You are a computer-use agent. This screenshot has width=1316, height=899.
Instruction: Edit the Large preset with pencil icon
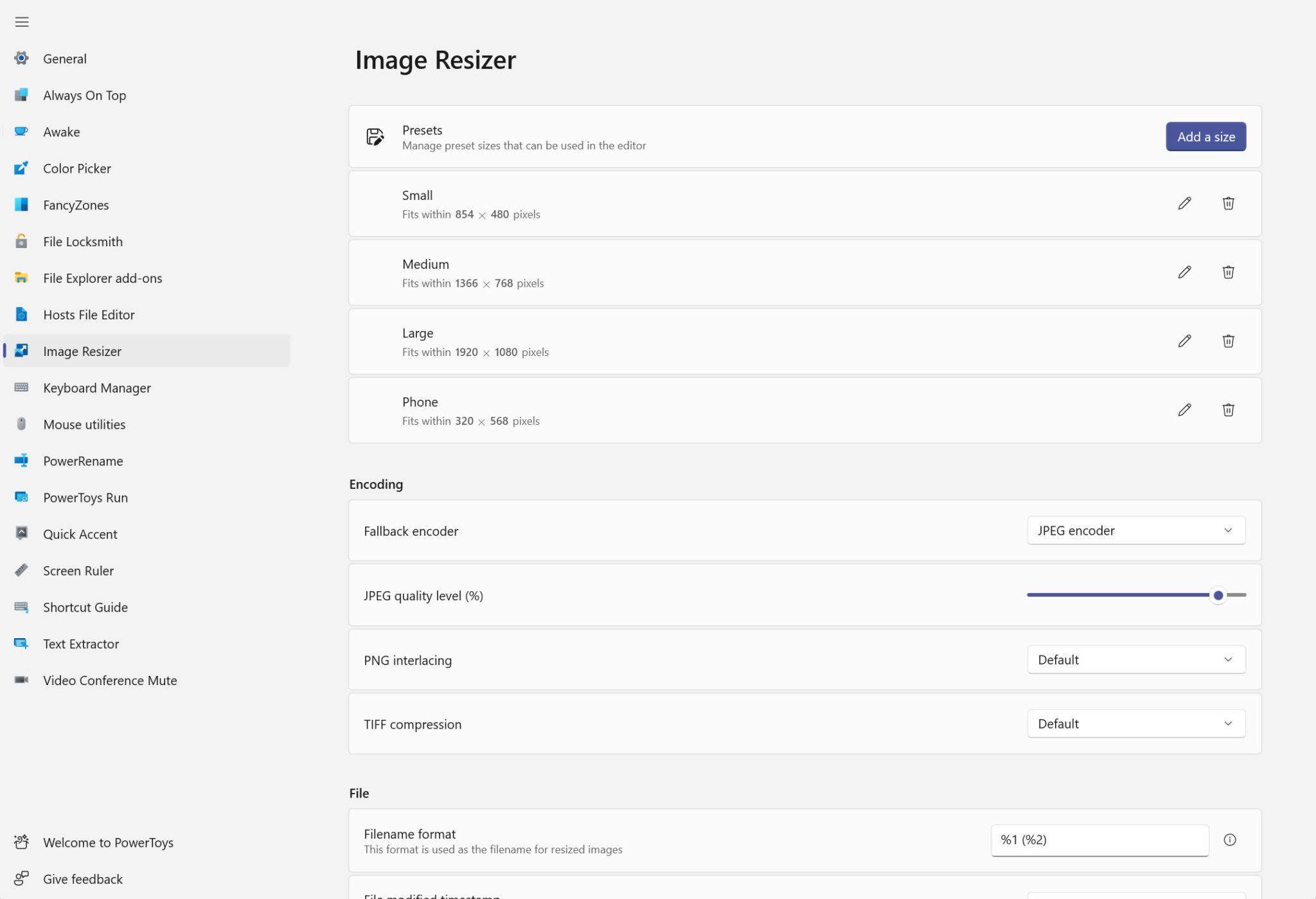(1184, 341)
